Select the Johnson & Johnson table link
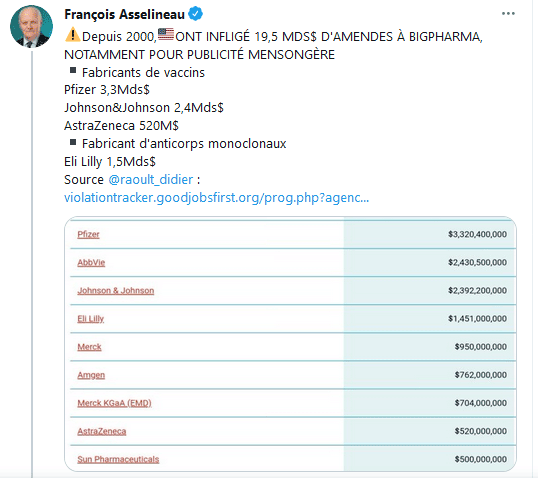This screenshot has height=478, width=538. pyautogui.click(x=116, y=291)
